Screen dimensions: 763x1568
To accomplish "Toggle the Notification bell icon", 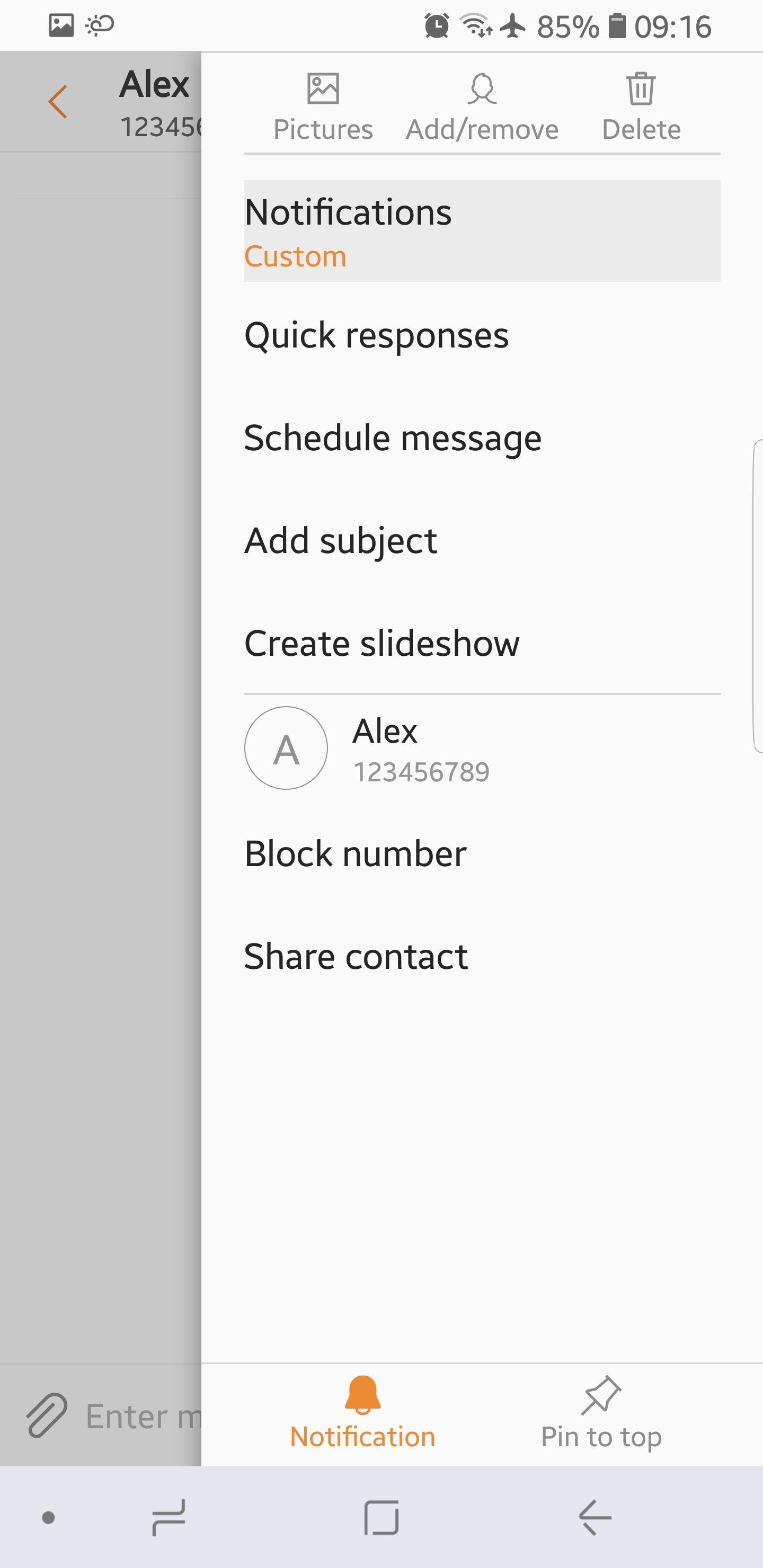I will 362,1395.
